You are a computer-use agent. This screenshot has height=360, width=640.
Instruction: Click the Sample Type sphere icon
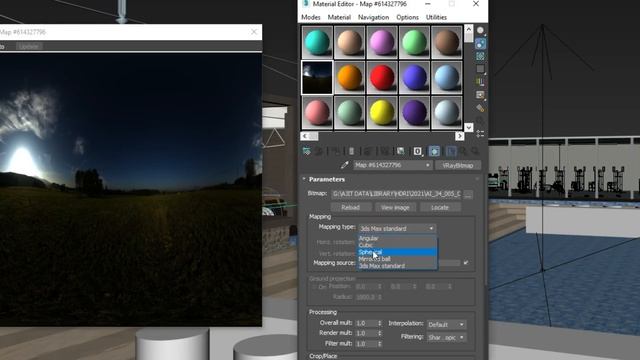pos(480,31)
